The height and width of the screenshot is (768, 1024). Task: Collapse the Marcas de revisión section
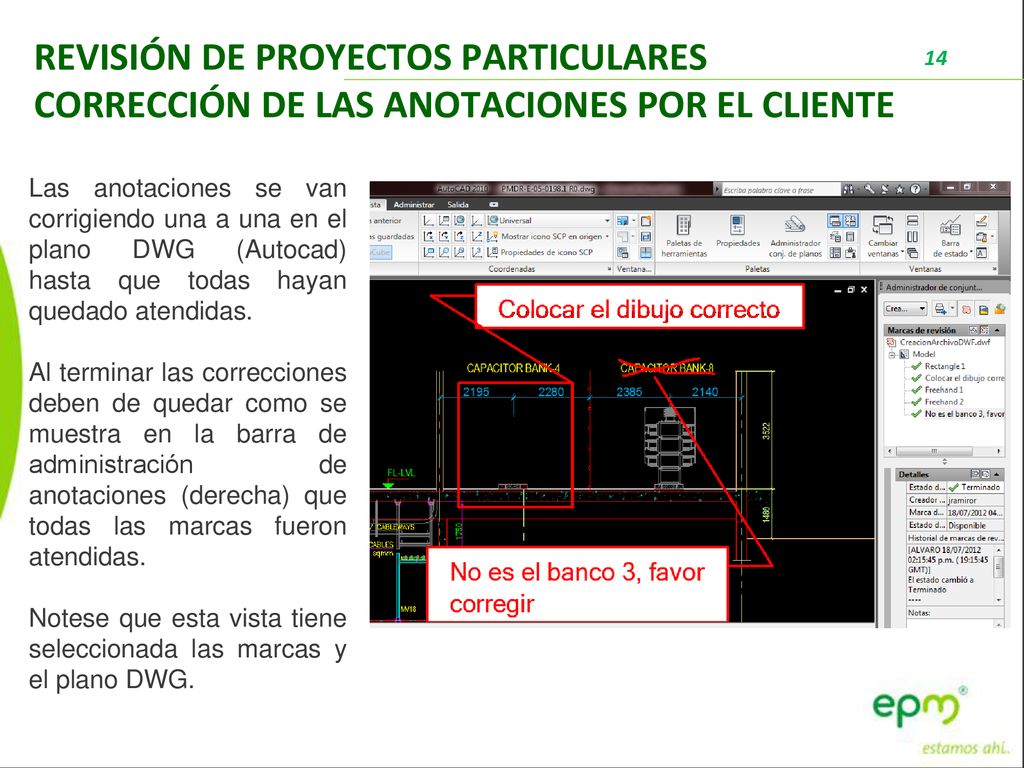[x=997, y=330]
